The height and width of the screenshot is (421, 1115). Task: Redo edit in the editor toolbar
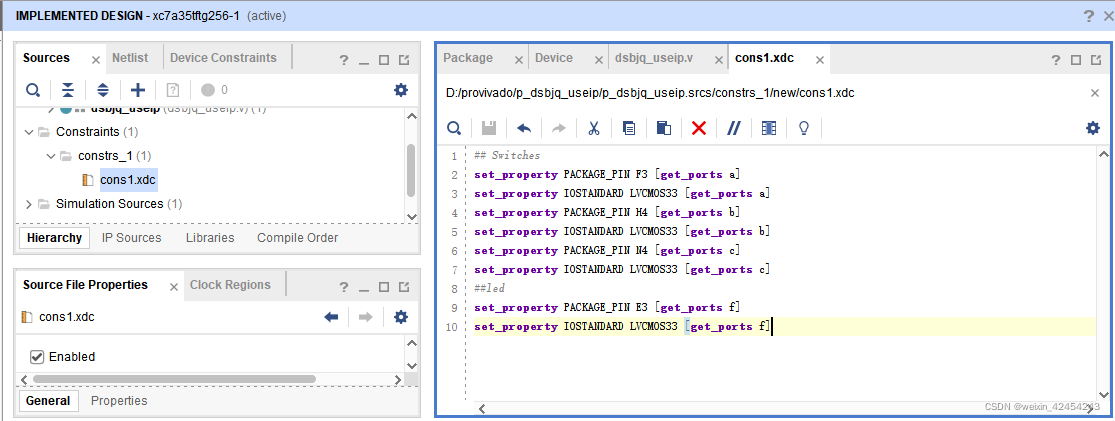[x=559, y=128]
